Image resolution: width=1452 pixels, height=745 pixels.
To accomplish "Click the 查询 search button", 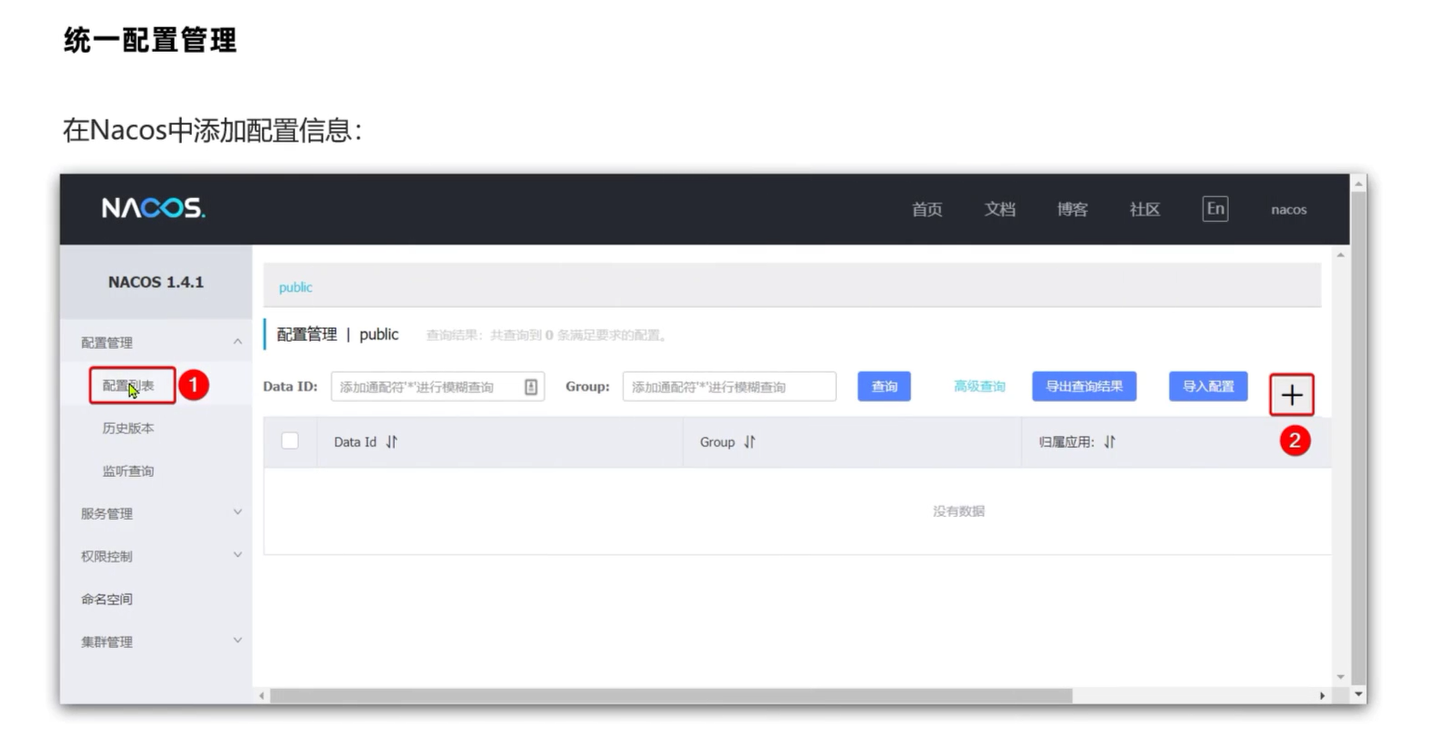I will (x=883, y=386).
